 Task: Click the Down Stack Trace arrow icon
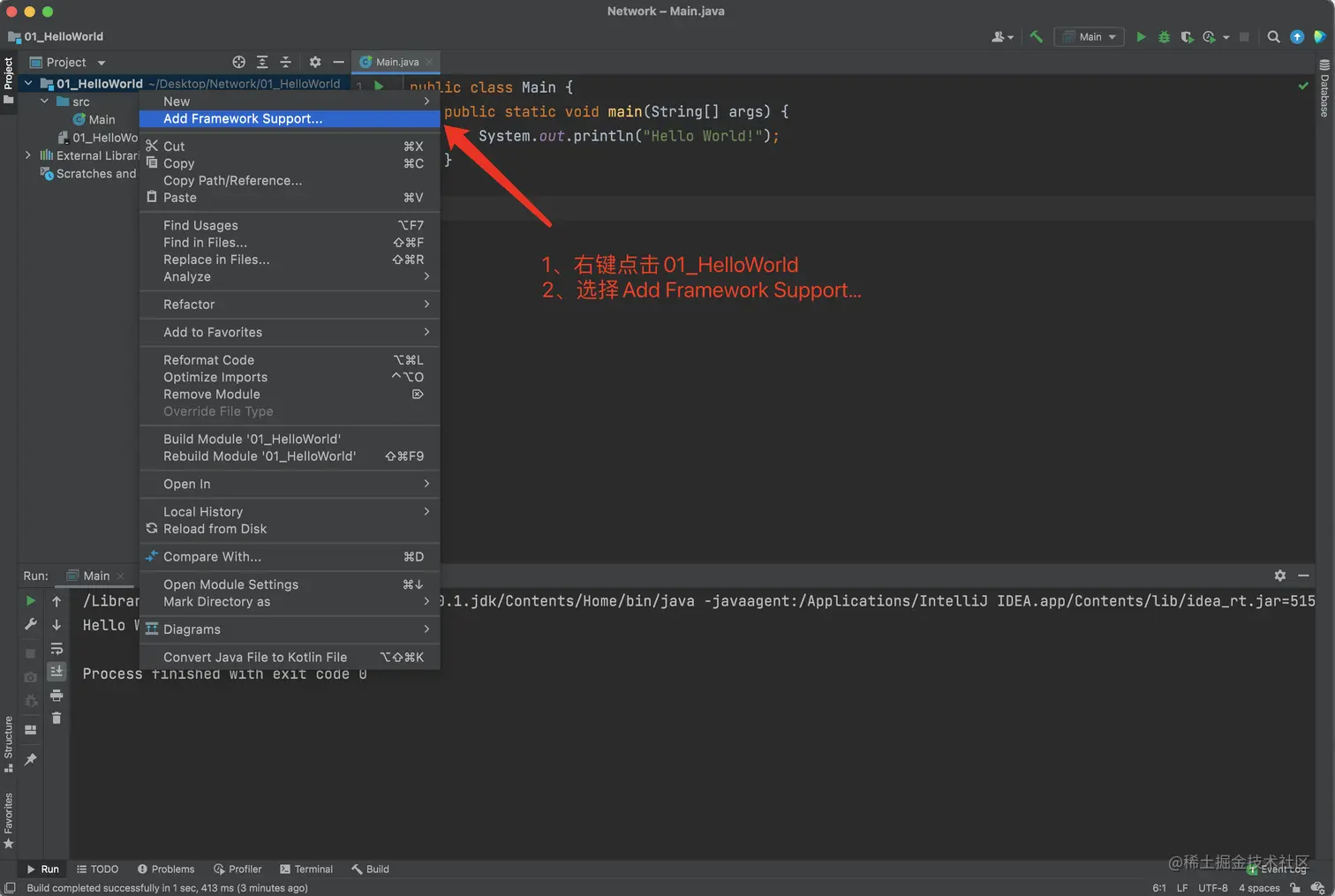click(57, 625)
